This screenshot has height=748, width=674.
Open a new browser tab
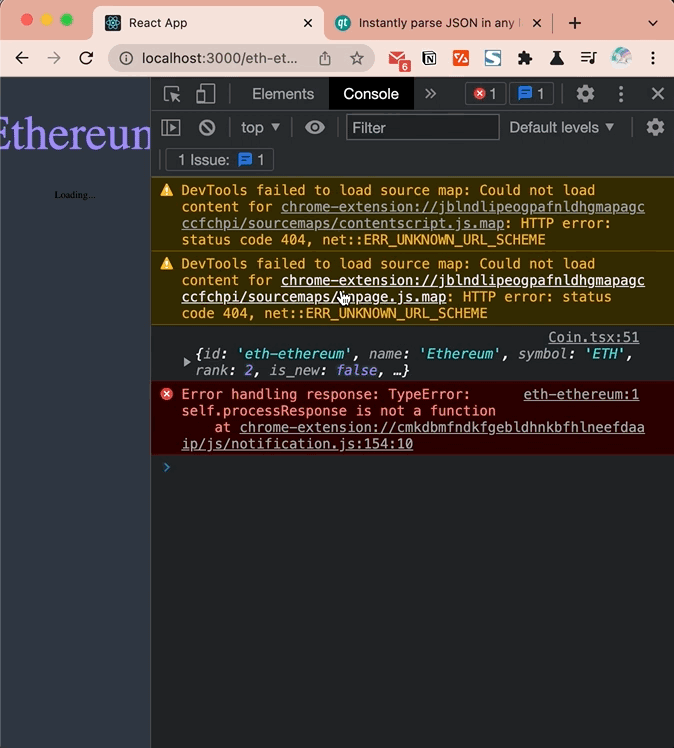[575, 23]
